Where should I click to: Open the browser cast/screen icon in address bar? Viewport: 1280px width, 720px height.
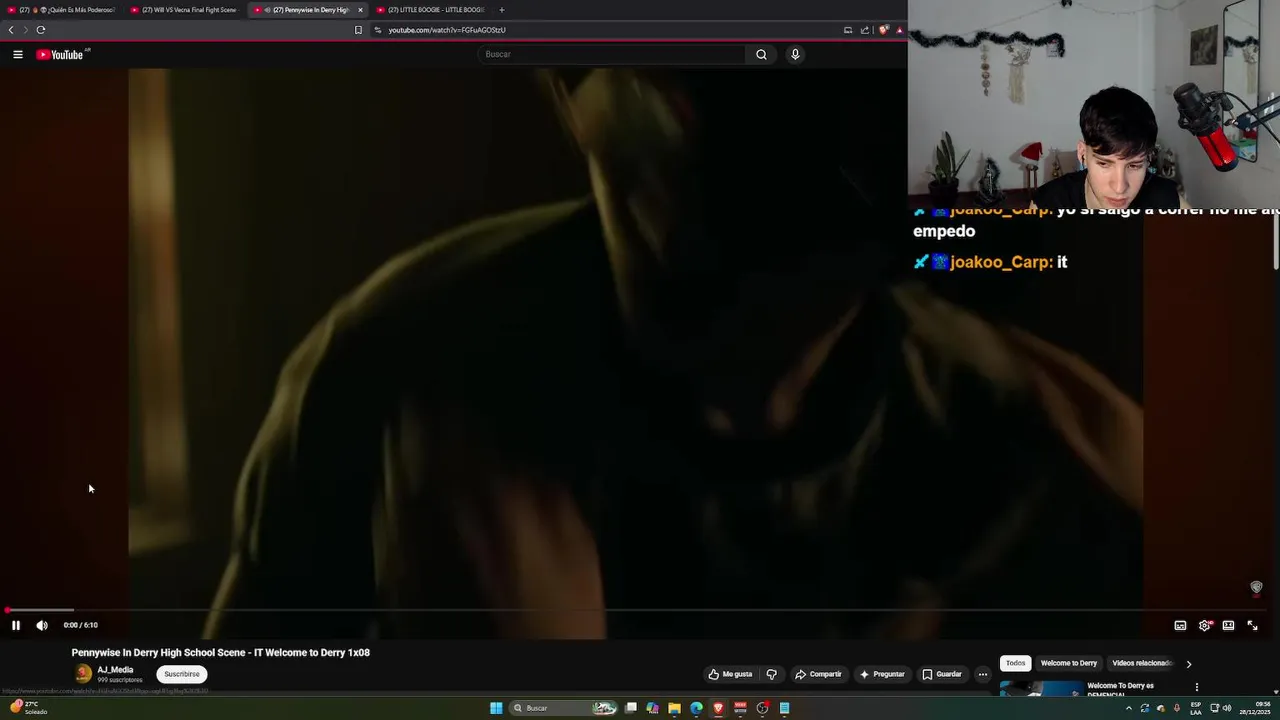tap(848, 30)
